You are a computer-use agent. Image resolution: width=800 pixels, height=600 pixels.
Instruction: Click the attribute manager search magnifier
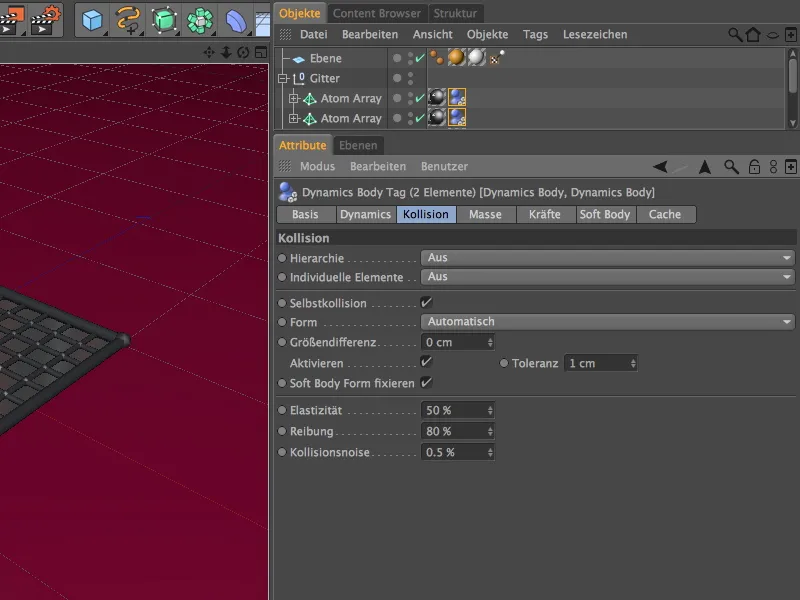[x=731, y=167]
